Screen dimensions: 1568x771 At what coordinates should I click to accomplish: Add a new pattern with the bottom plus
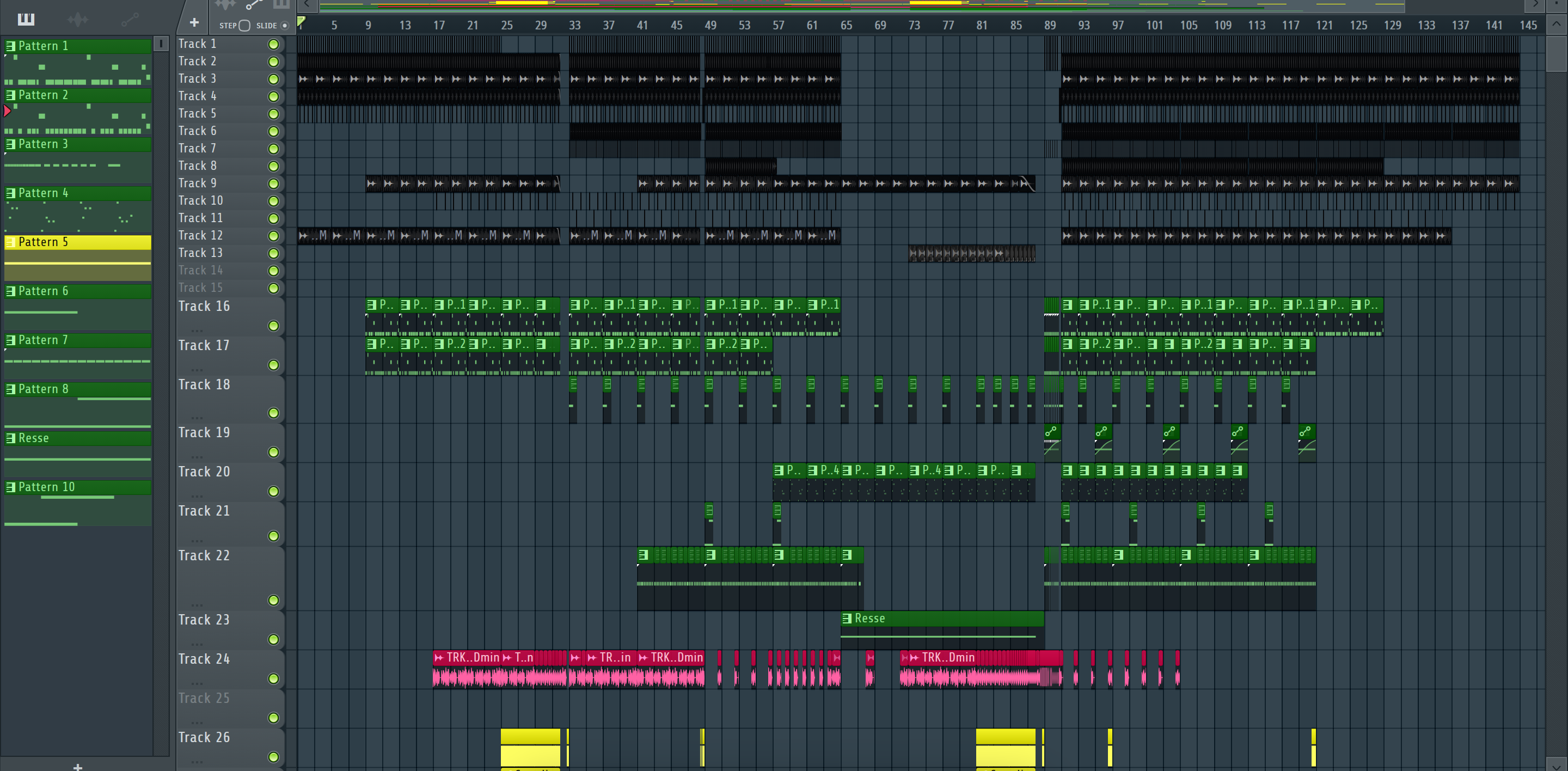[x=77, y=766]
